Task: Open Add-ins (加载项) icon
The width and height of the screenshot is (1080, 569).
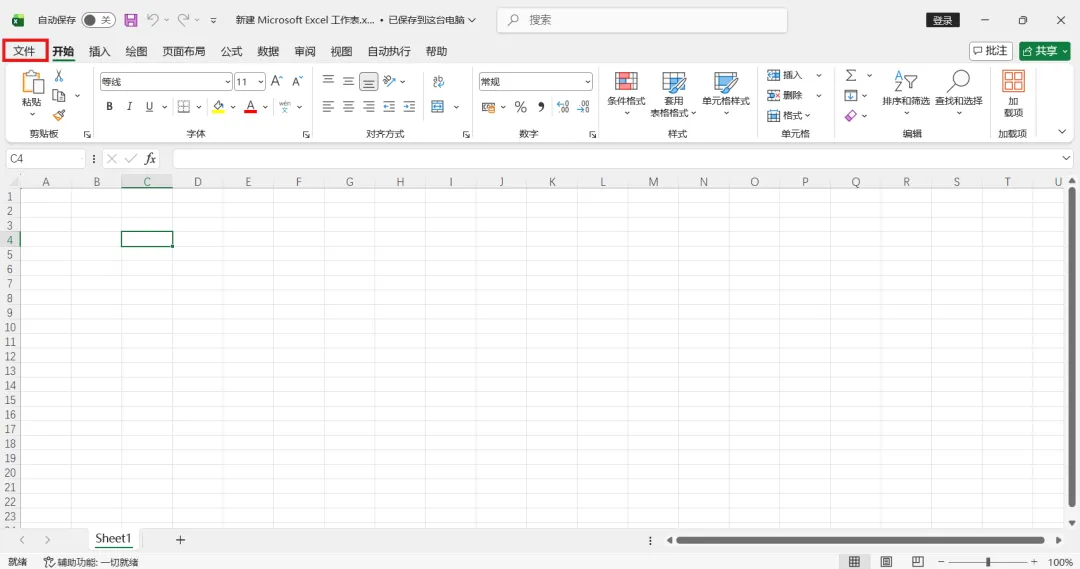Action: coord(1013,94)
